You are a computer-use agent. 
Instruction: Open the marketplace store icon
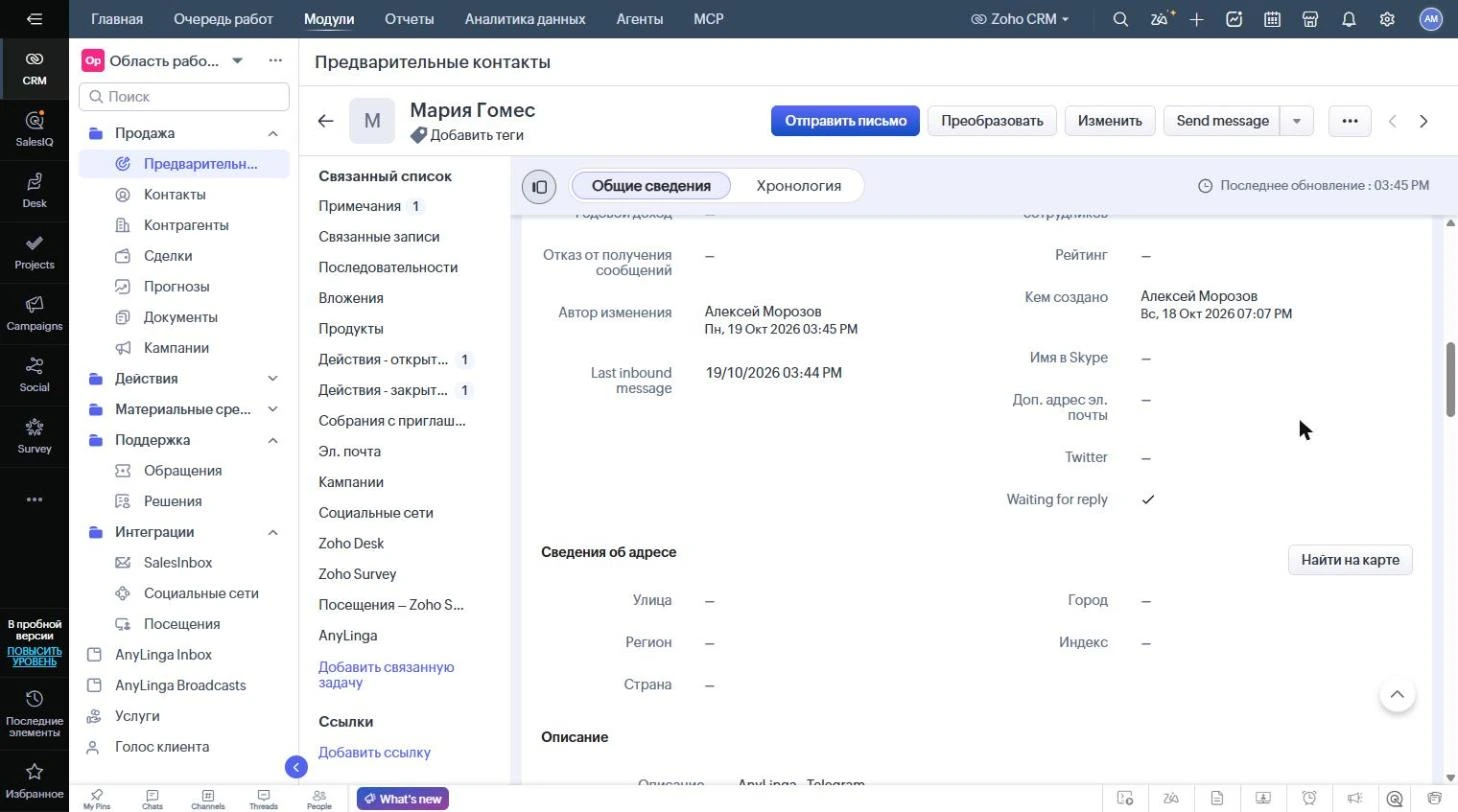pos(1310,19)
